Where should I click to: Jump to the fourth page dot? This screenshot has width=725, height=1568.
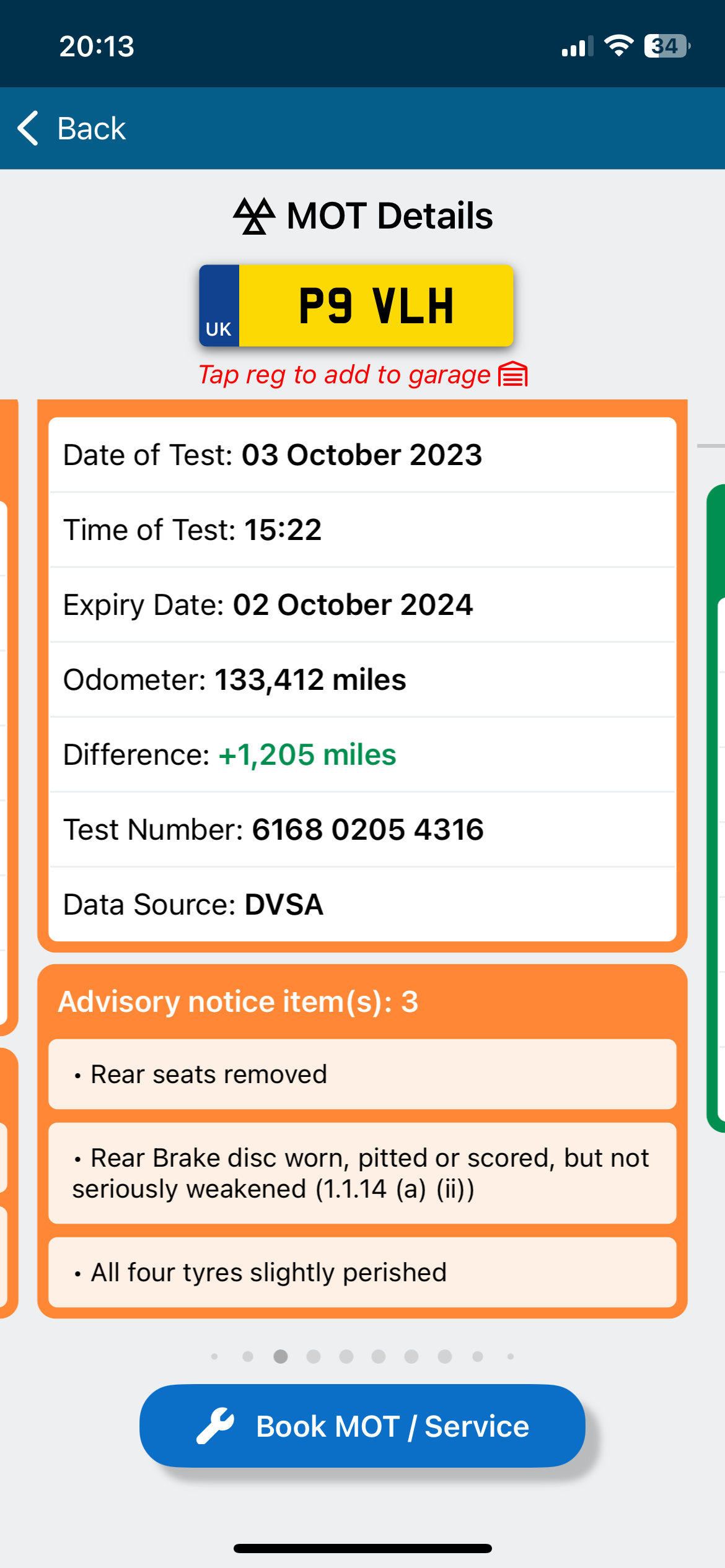point(314,1356)
